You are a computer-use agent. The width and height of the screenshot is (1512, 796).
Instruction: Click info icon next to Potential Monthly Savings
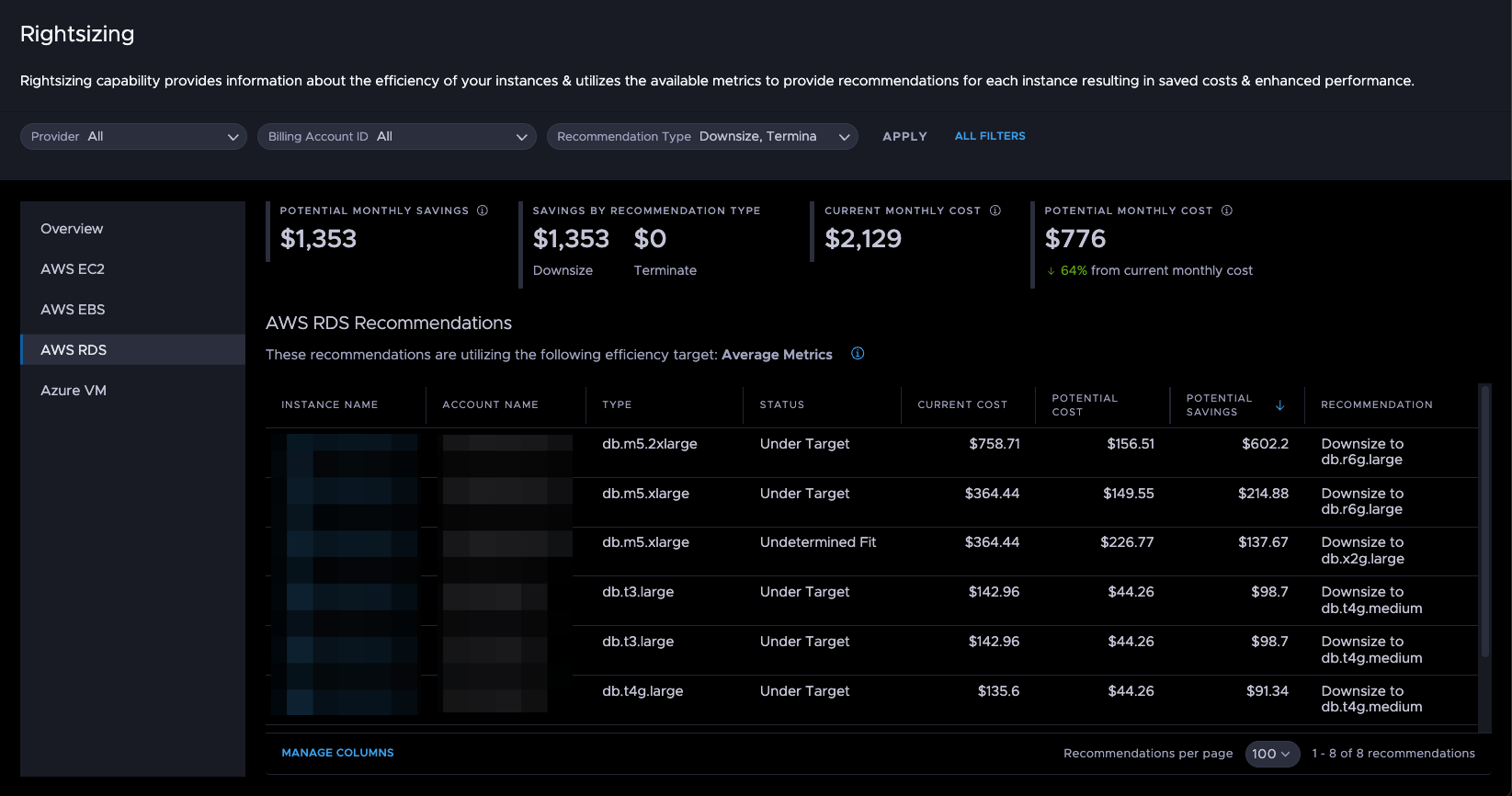pos(483,210)
